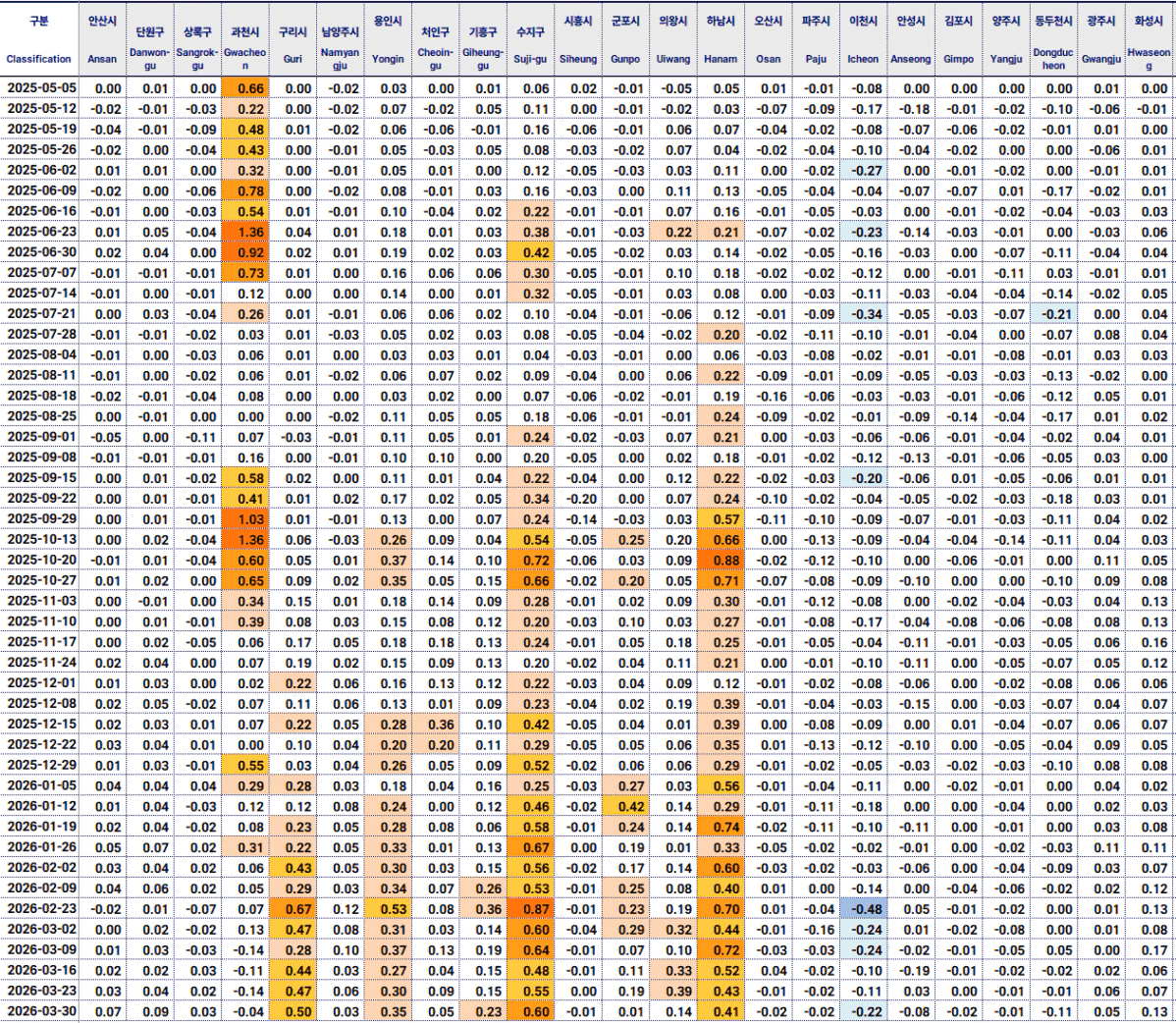
Task: Click the Icheon column header
Action: (x=863, y=39)
